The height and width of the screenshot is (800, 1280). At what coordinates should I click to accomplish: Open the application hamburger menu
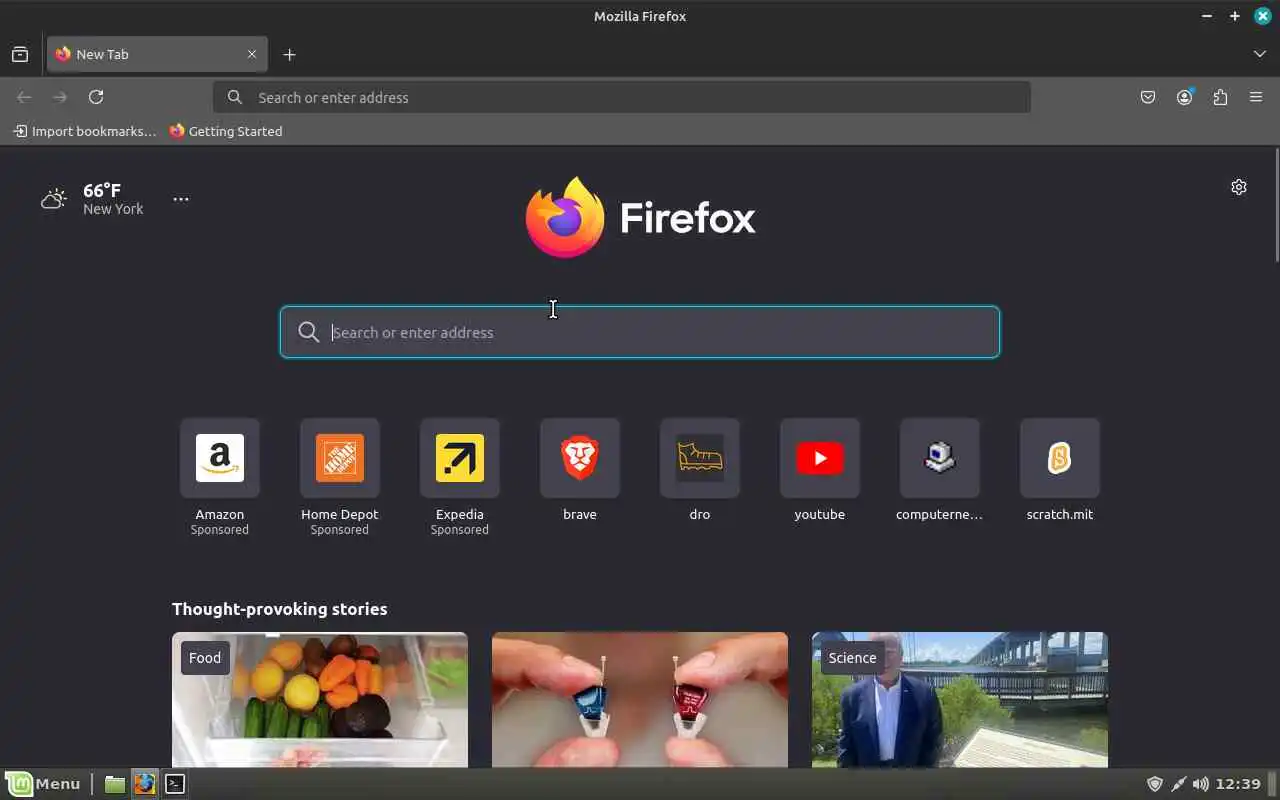click(x=1256, y=97)
